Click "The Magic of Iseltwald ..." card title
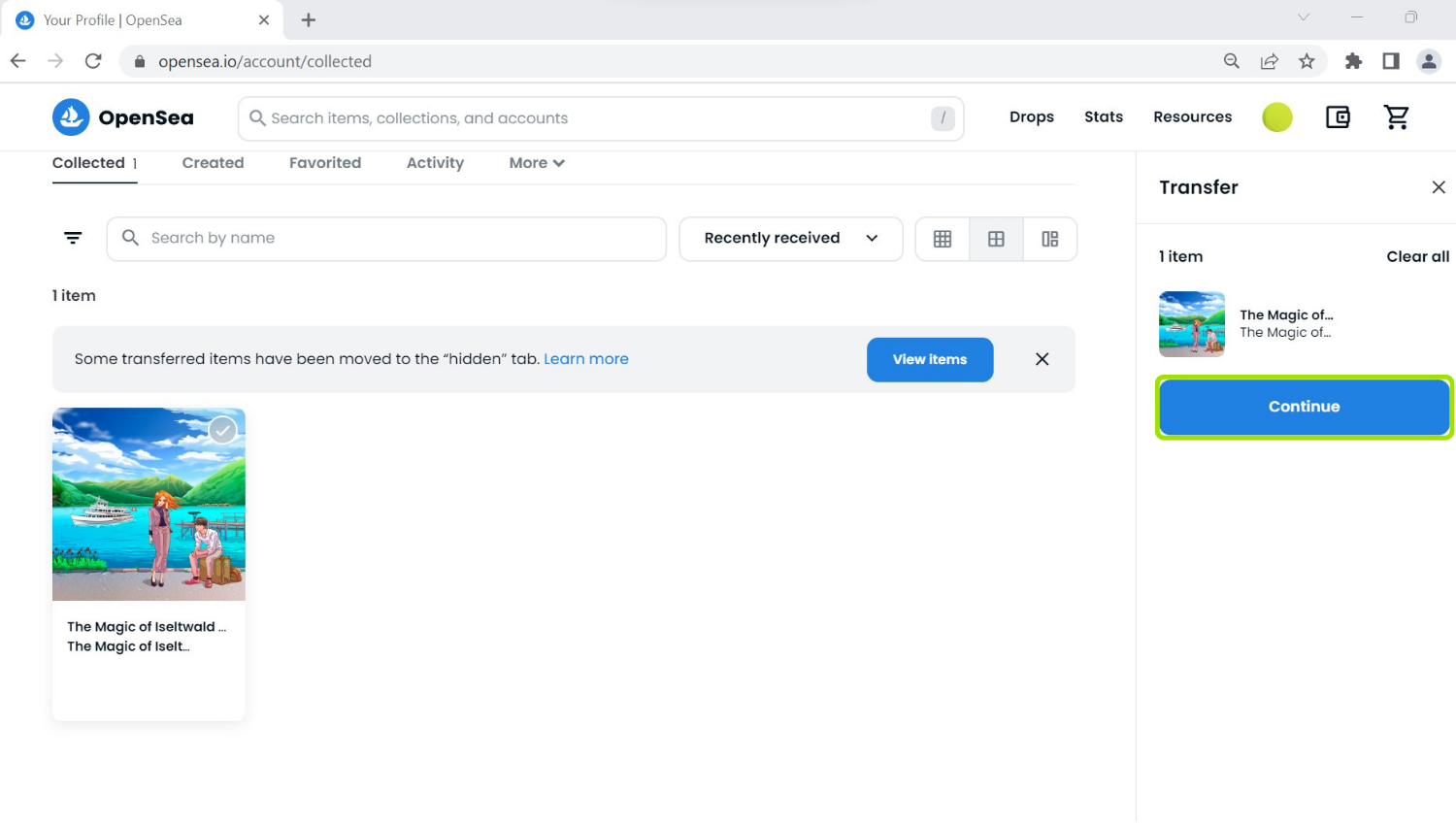Viewport: 1456px width, 825px height. [x=147, y=627]
